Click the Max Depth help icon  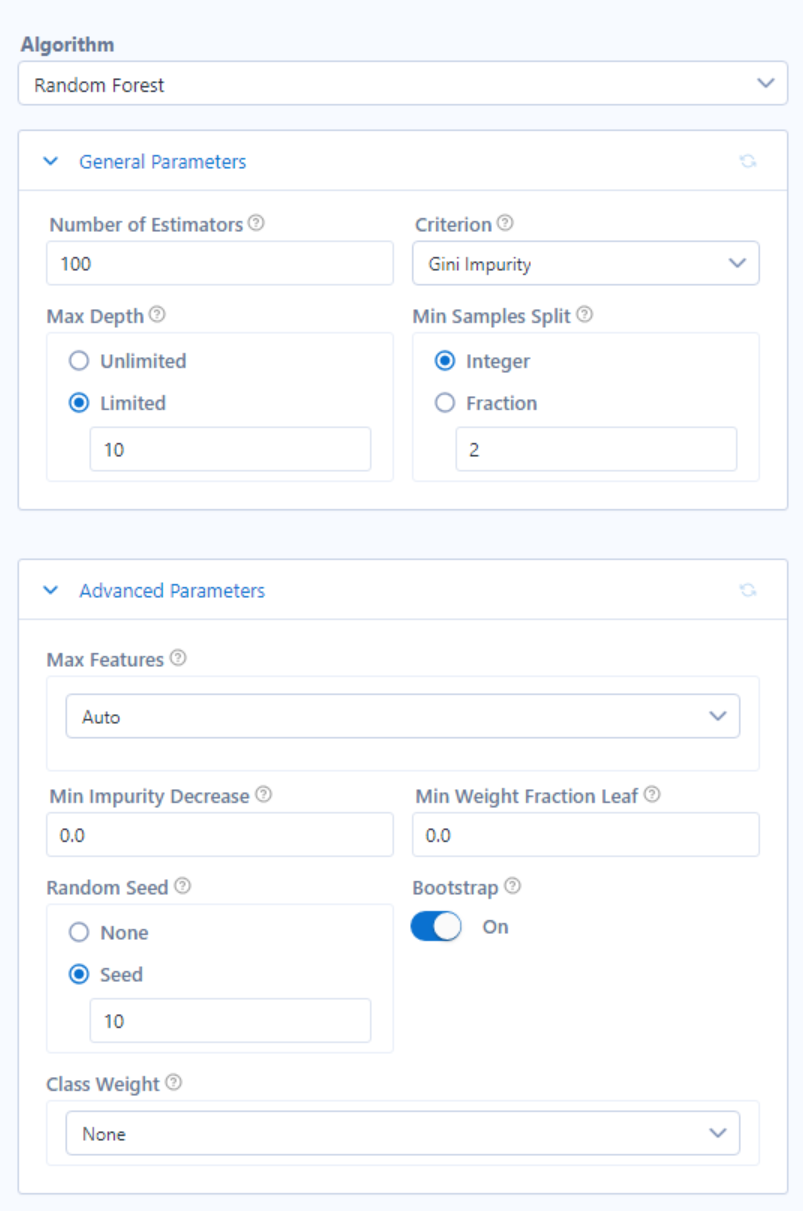(x=157, y=314)
